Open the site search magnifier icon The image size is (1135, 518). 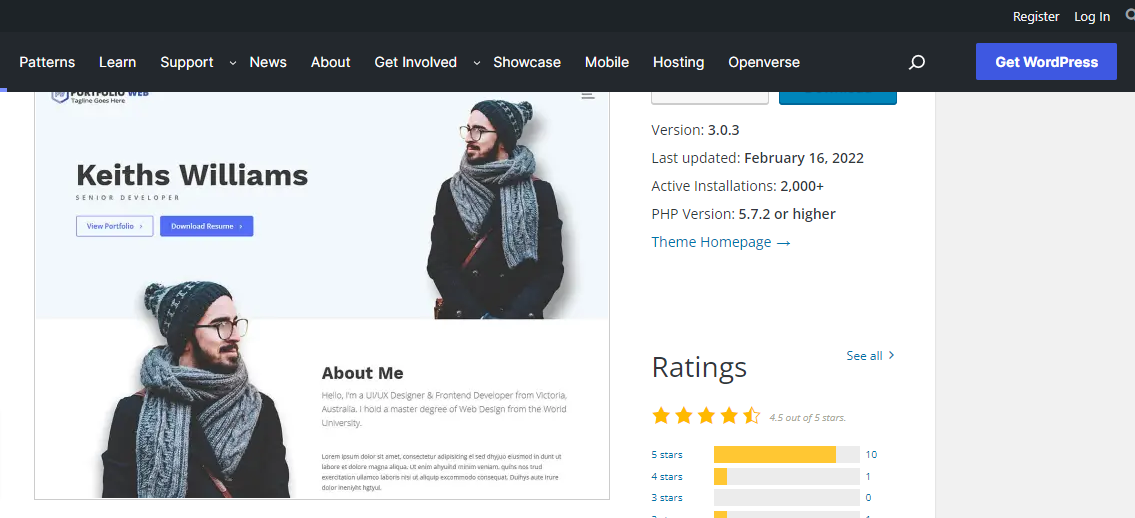(x=916, y=62)
